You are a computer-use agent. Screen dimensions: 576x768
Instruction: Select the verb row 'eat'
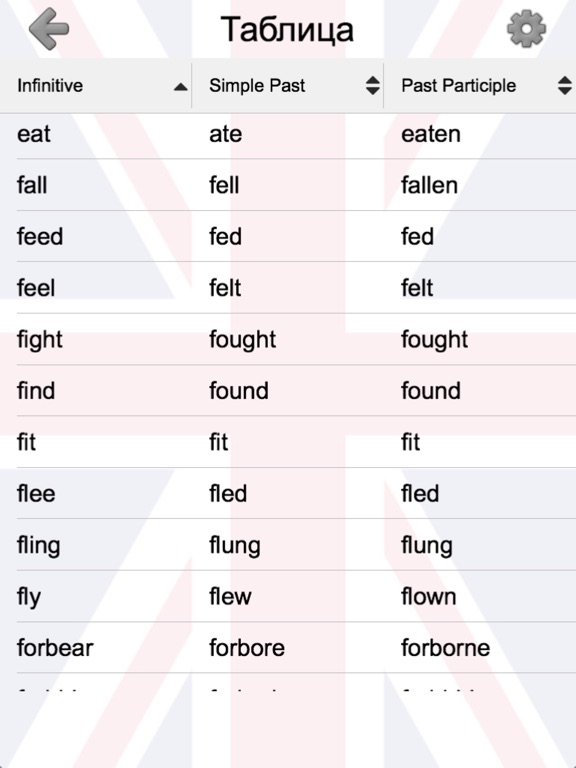[x=288, y=134]
